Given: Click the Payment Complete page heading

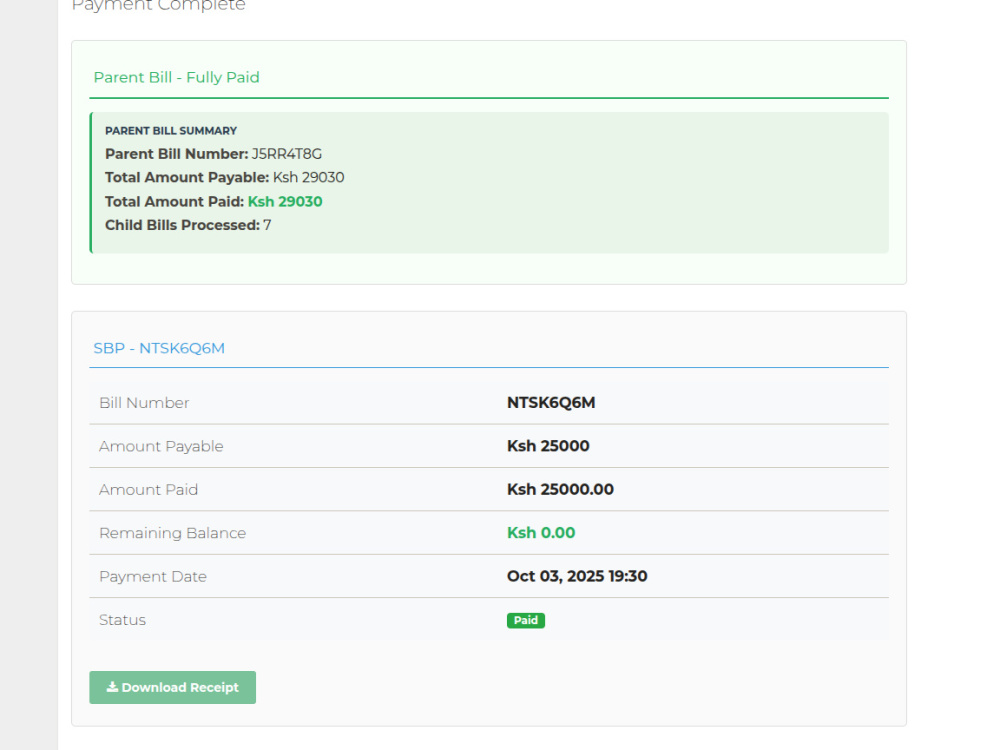Looking at the screenshot, I should point(158,6).
